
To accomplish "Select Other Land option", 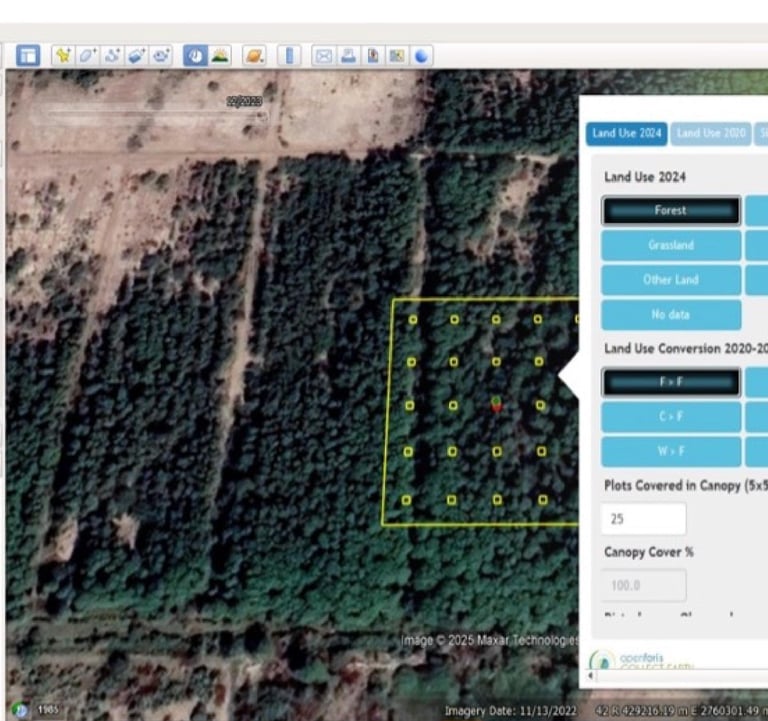I will [x=671, y=280].
